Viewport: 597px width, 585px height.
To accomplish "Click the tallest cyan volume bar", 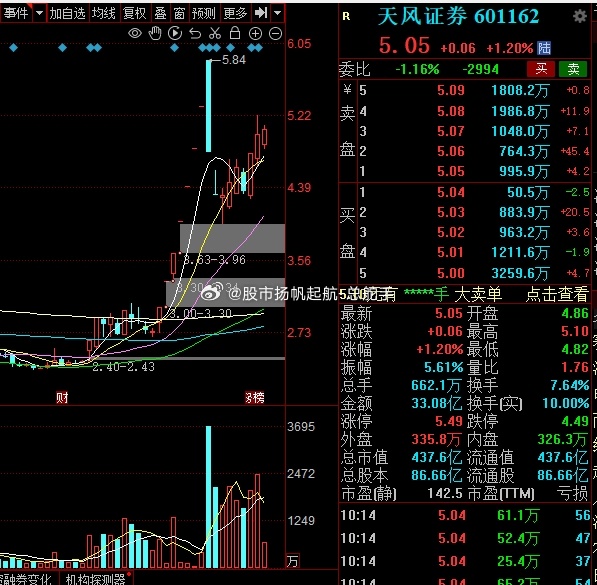I will (208, 497).
